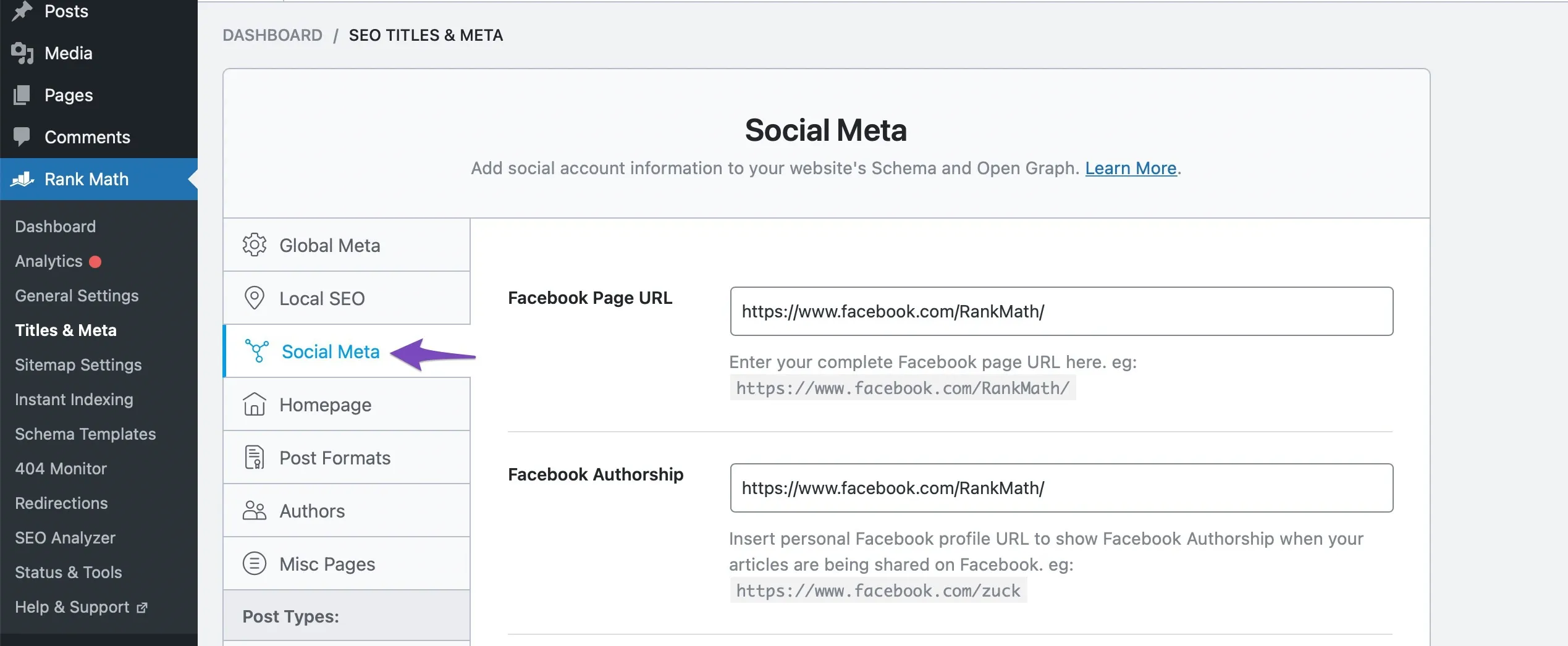The height and width of the screenshot is (646, 1568).
Task: Click the example RankMath URL code under Facebook Page URL
Action: coord(903,388)
